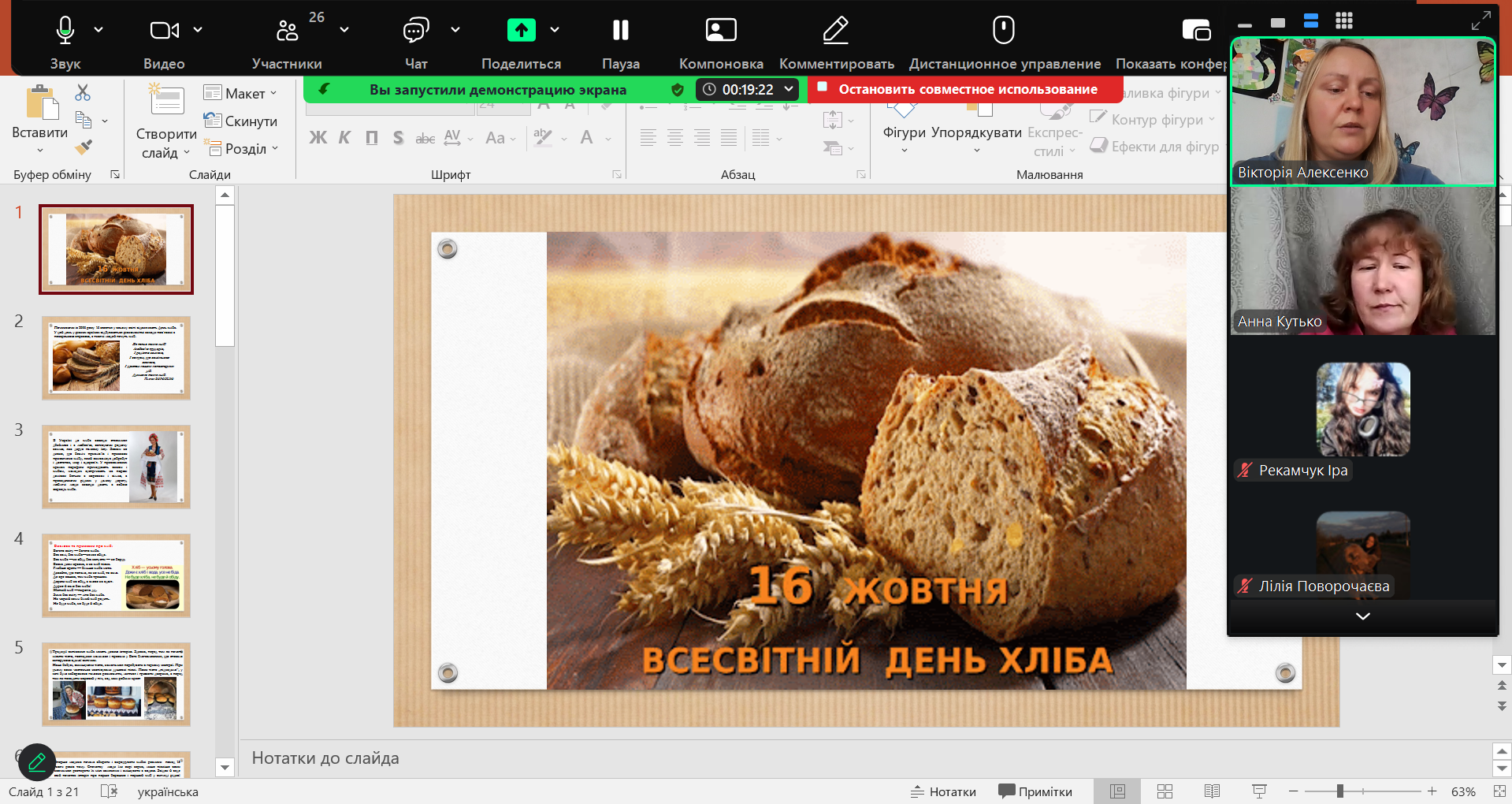1512x804 pixels.
Task: Click the floating green pencil annotation button
Action: point(37,762)
